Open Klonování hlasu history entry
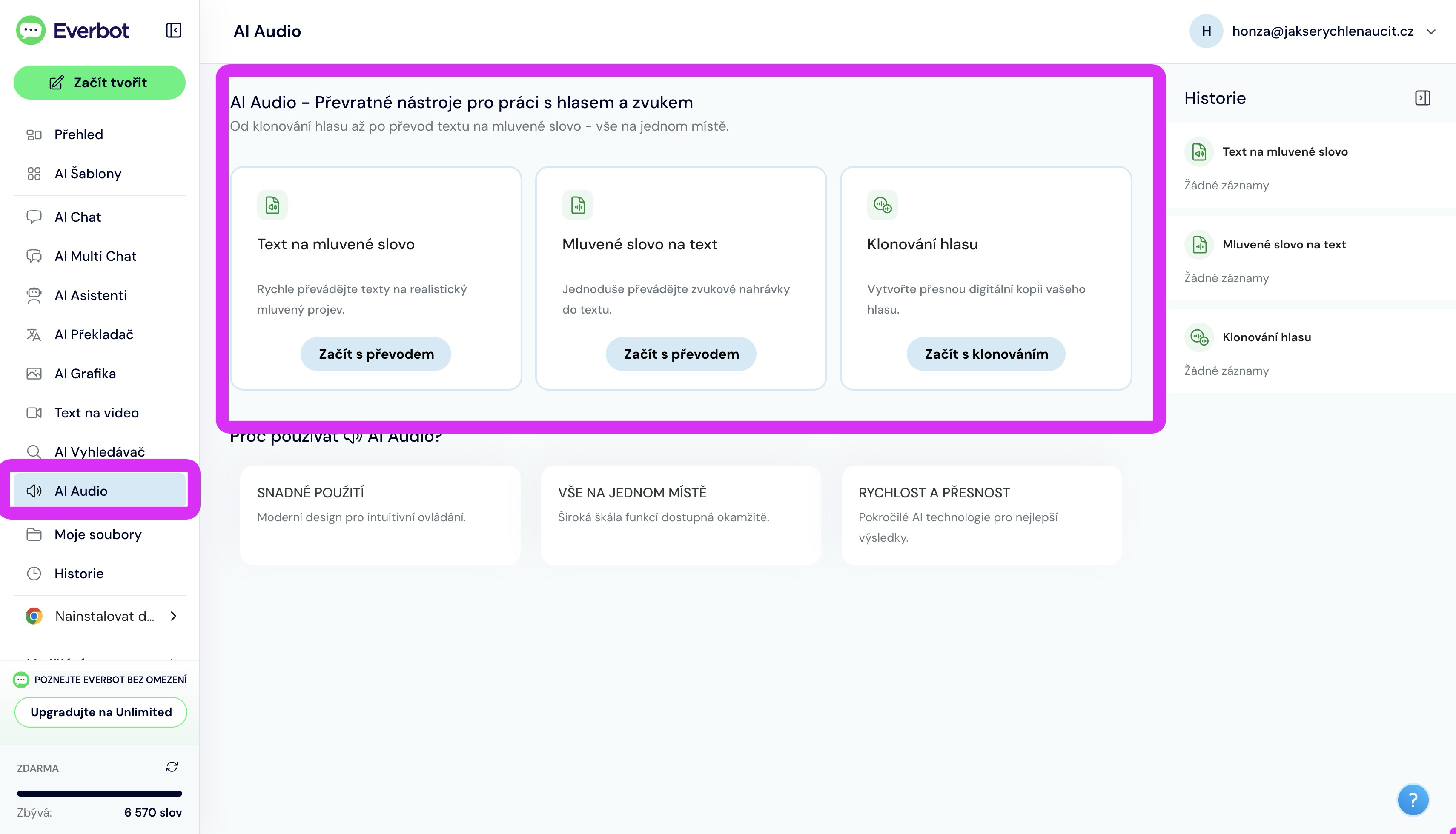This screenshot has width=1456, height=834. click(1266, 337)
